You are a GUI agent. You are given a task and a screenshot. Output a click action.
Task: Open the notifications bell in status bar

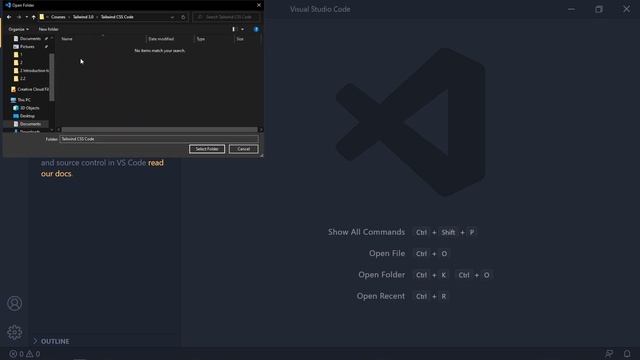click(x=627, y=354)
